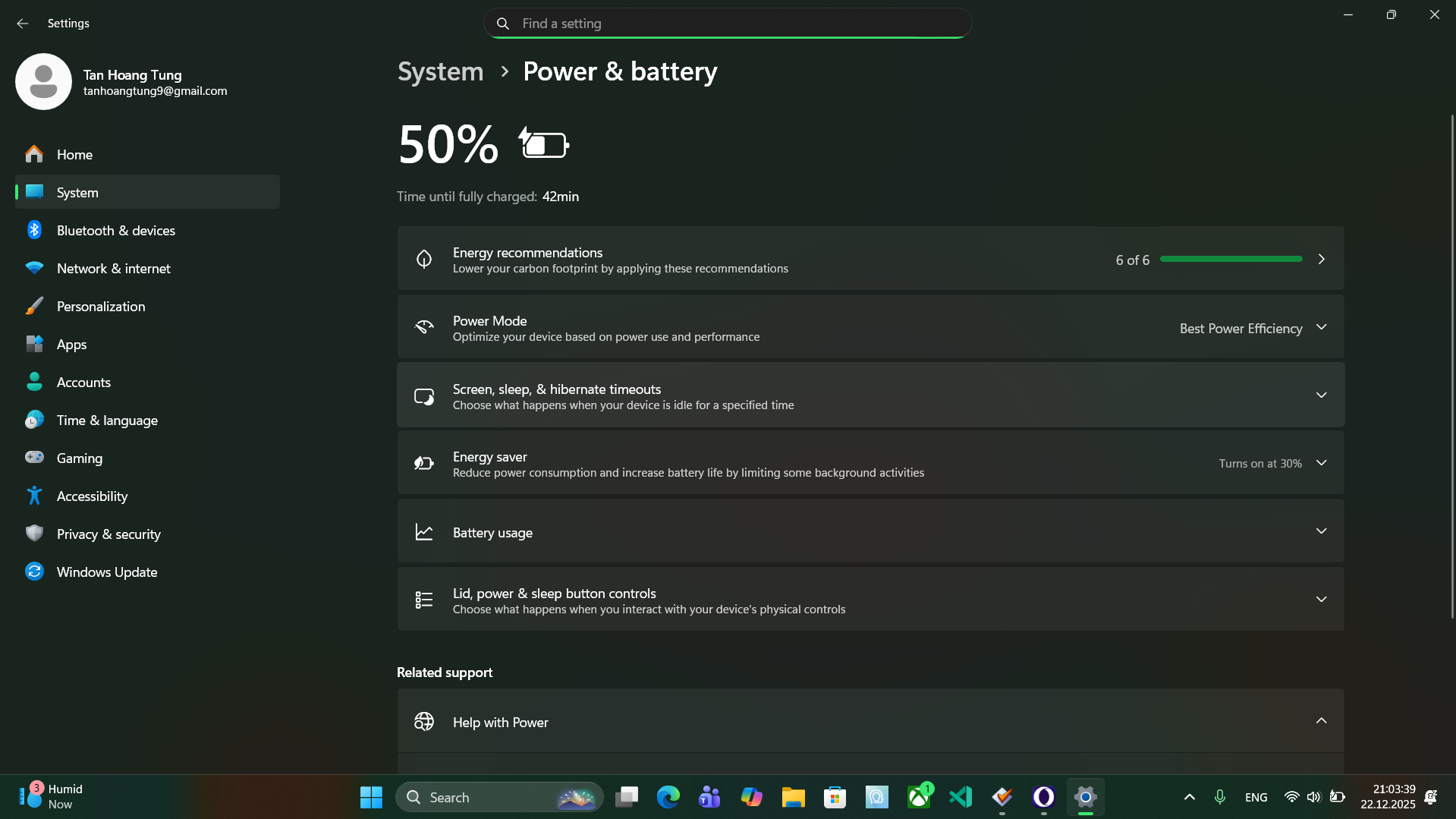Click the Turns on at 30% text
This screenshot has width=1456, height=819.
coord(1260,464)
